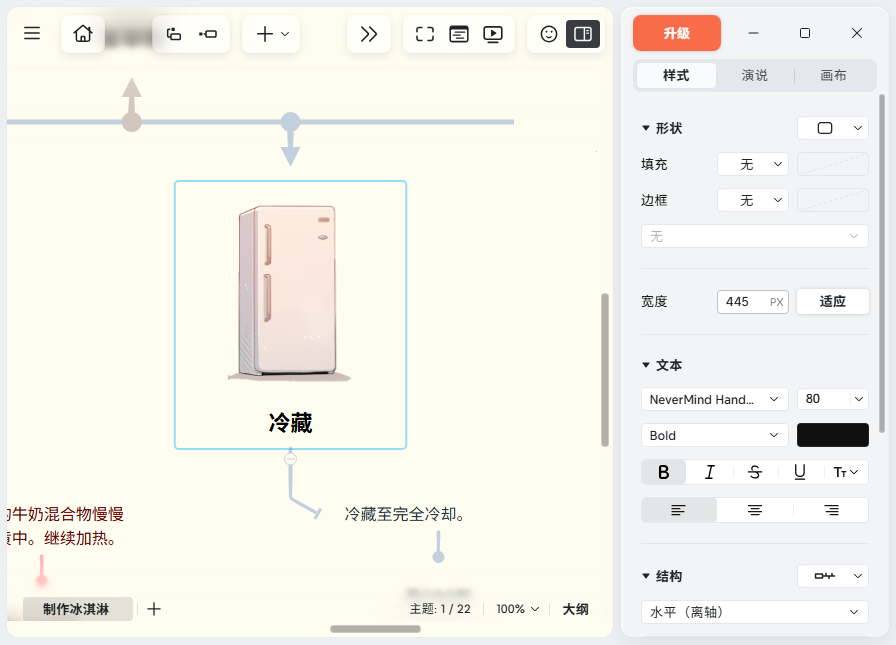
Task: Enter ZEN full-screen mode icon
Action: click(425, 34)
